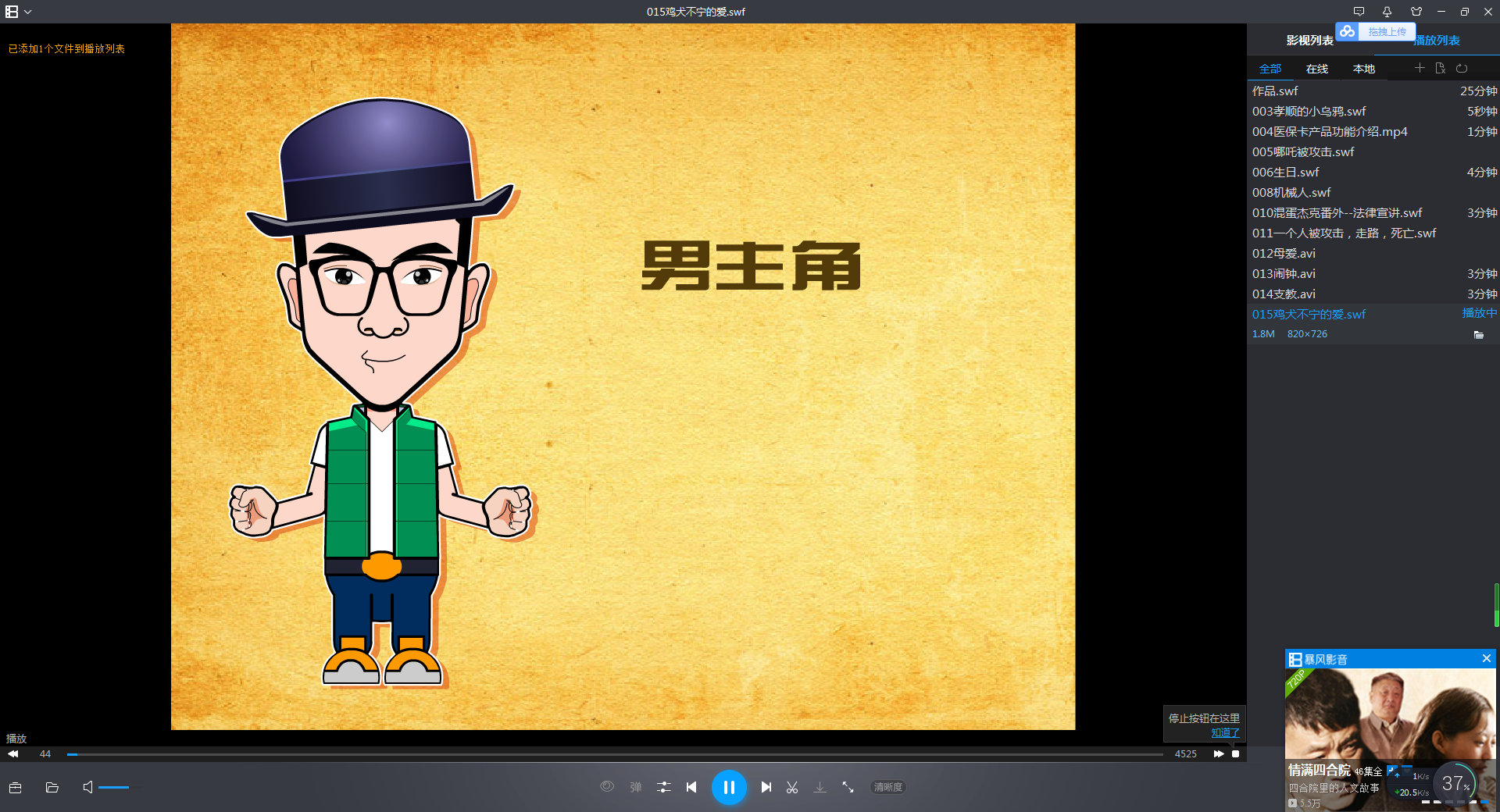Click the stop square button
Viewport: 1500px width, 812px height.
click(x=1235, y=754)
